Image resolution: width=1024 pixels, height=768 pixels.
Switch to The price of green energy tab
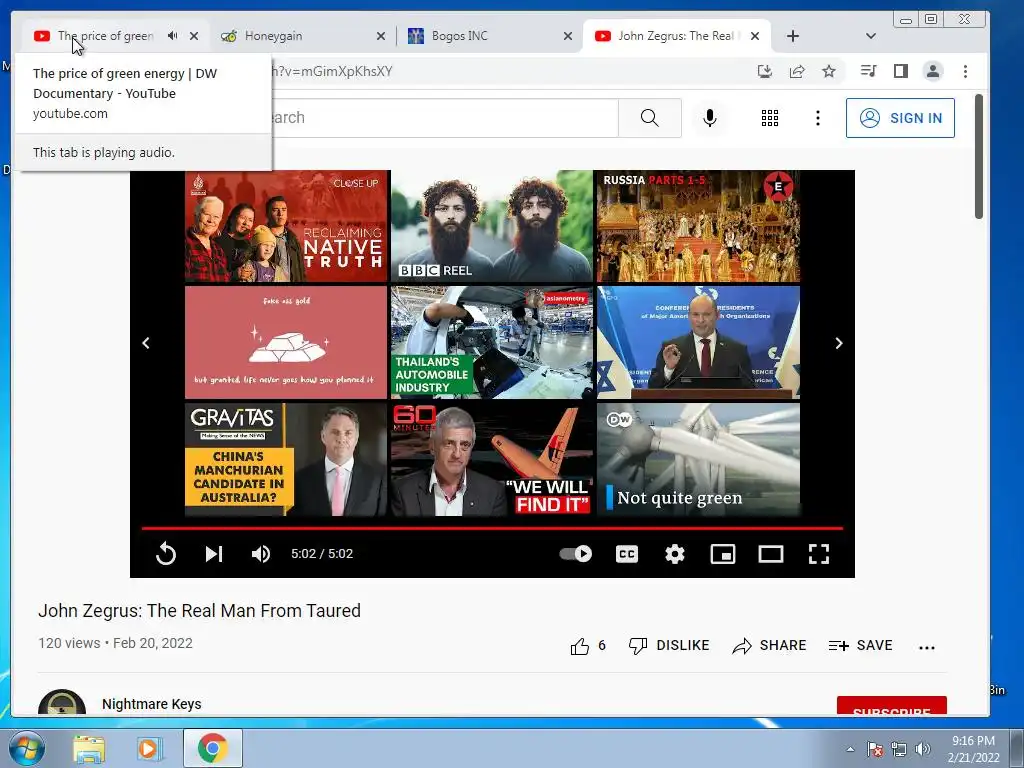104,36
